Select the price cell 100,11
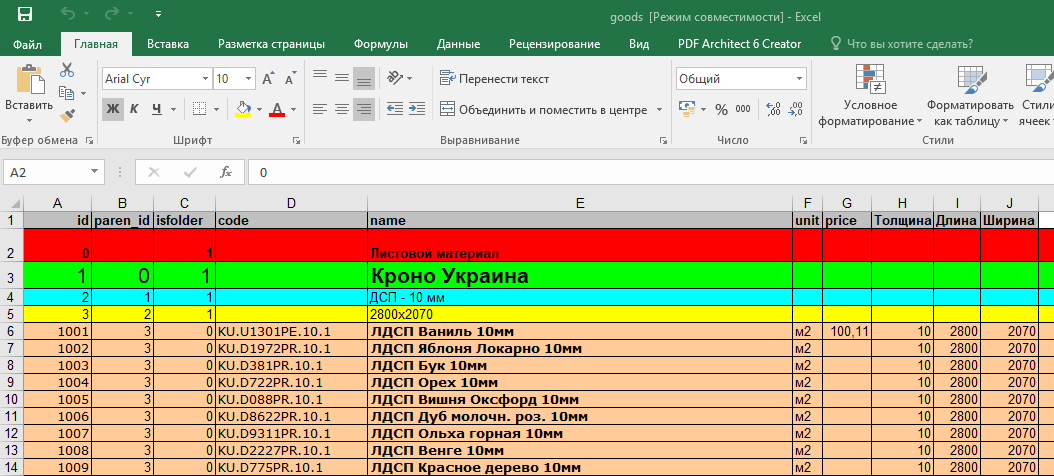This screenshot has width=1054, height=476. tap(847, 331)
